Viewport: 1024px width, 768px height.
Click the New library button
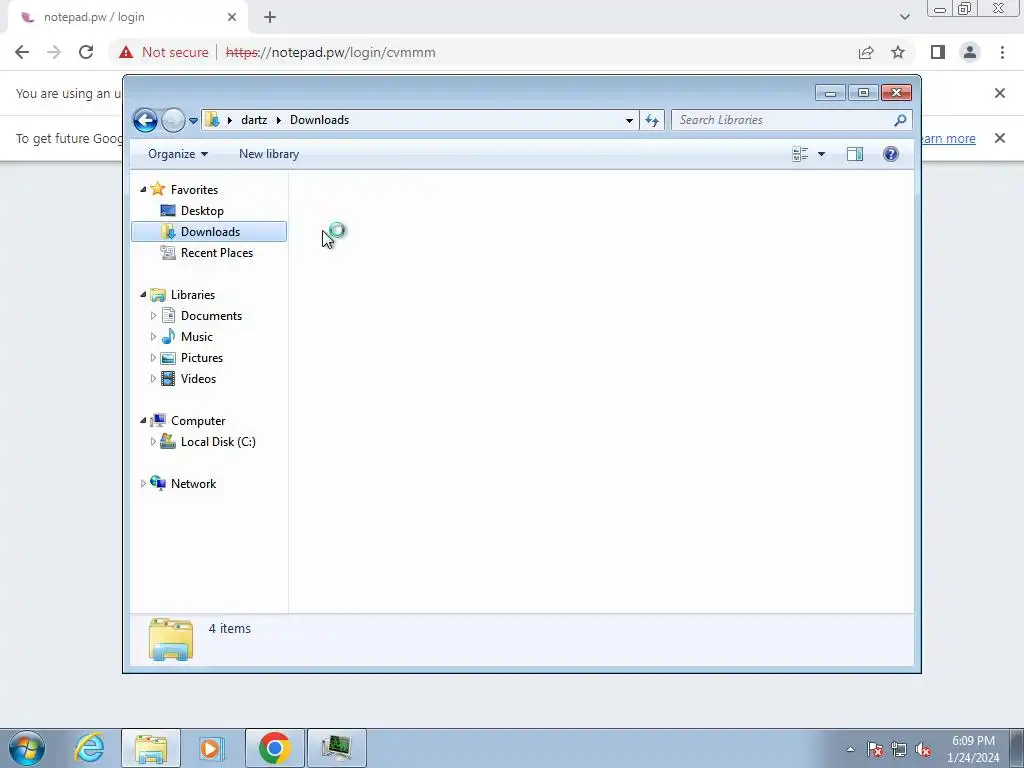269,154
